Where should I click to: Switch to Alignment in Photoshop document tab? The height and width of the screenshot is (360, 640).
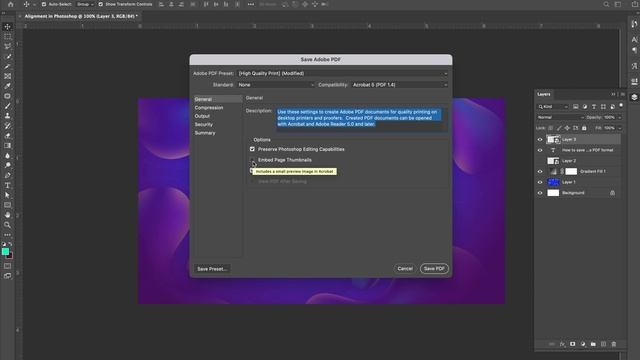point(81,16)
